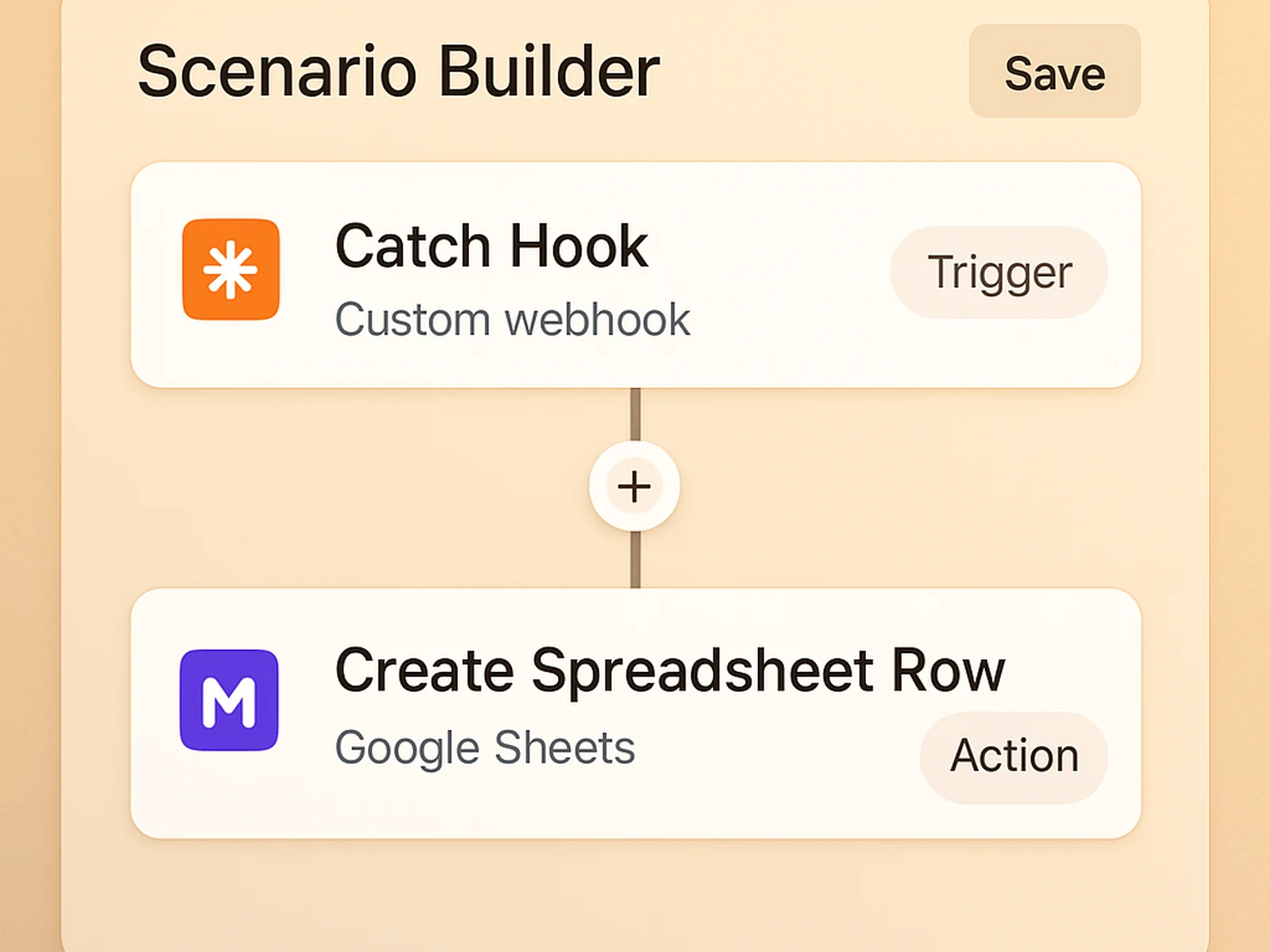Click the Save button
This screenshot has width=1270, height=952.
pos(1054,73)
